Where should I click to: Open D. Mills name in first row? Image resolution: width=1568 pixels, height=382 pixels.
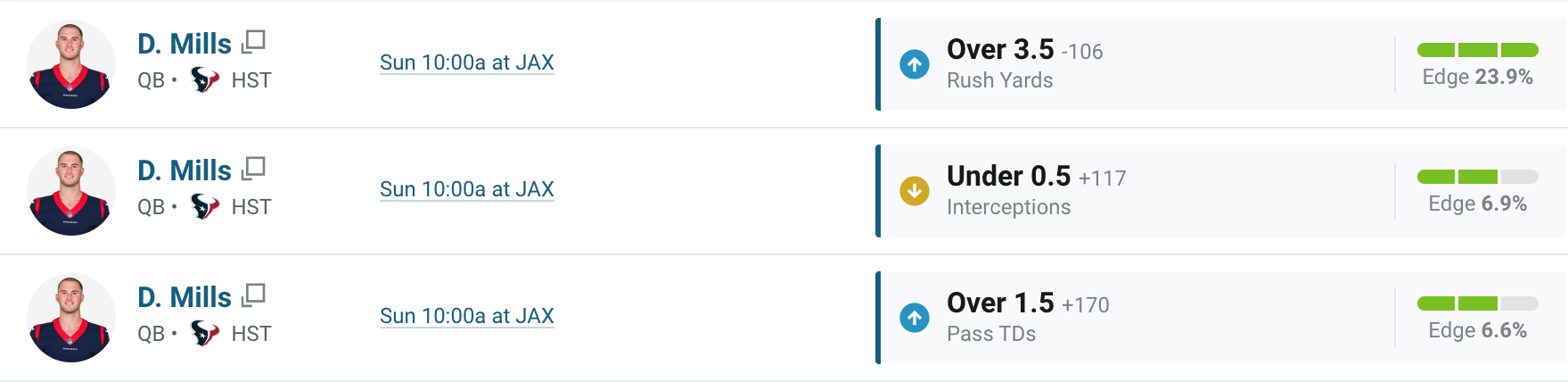tap(185, 44)
